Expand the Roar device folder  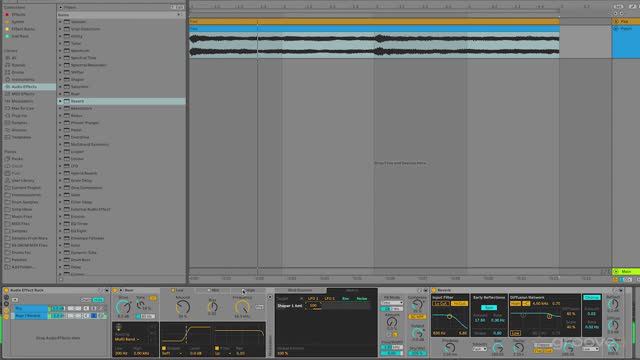click(x=60, y=94)
